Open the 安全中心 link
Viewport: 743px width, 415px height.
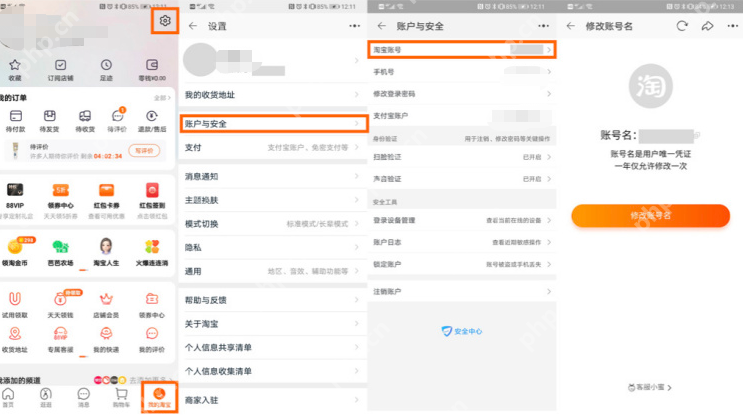[462, 331]
